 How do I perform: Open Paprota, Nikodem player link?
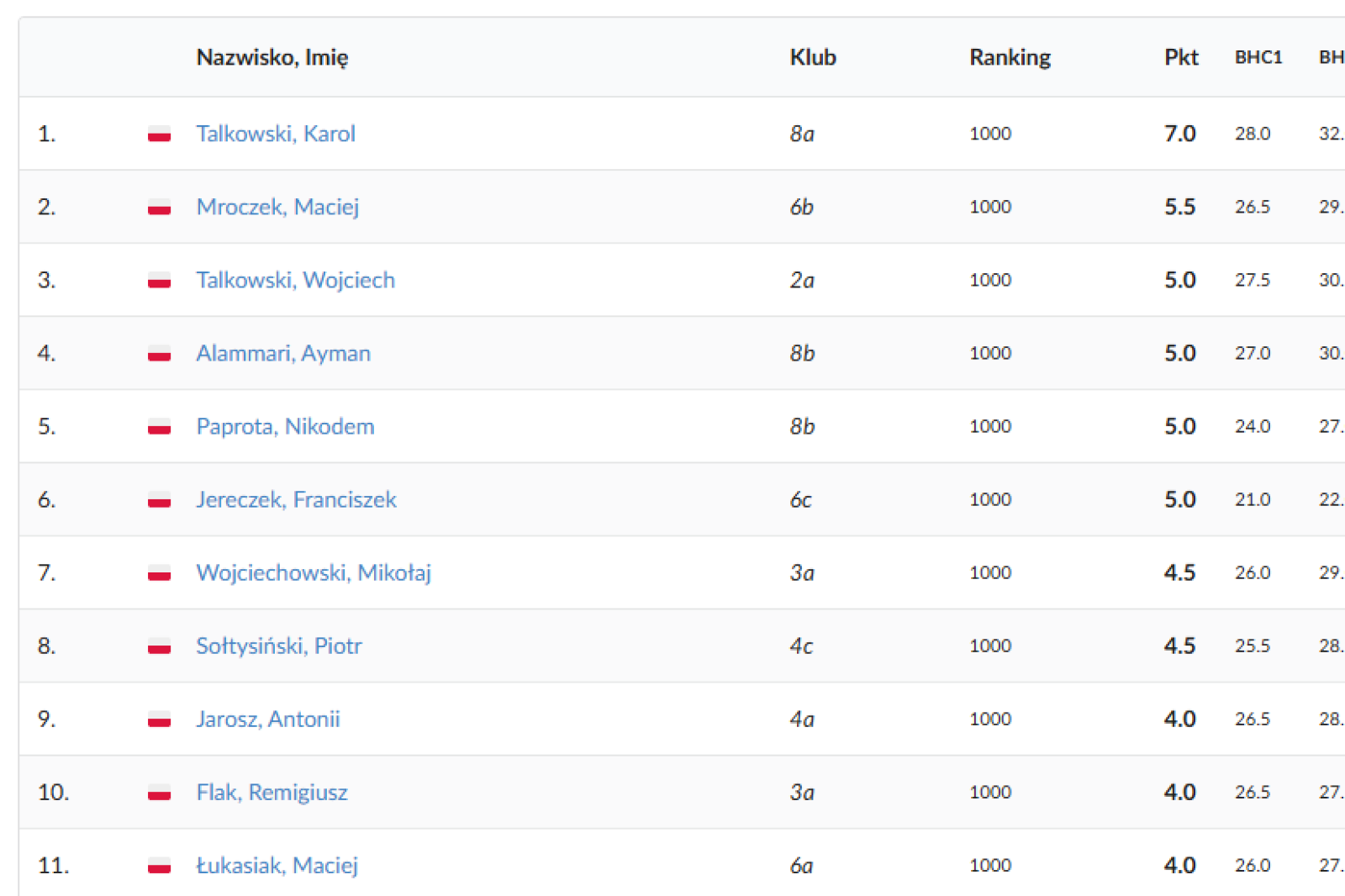pos(285,426)
